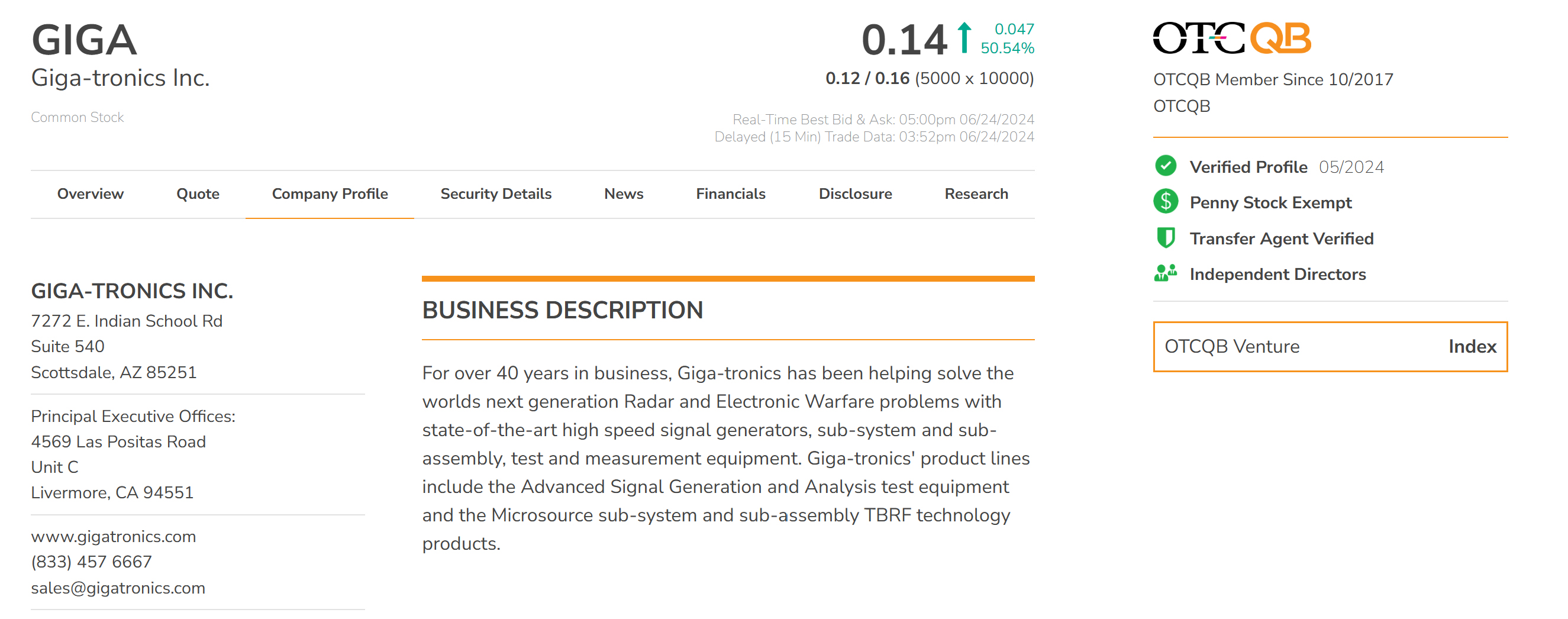
Task: Switch to the Disclosure tab
Action: coord(854,194)
